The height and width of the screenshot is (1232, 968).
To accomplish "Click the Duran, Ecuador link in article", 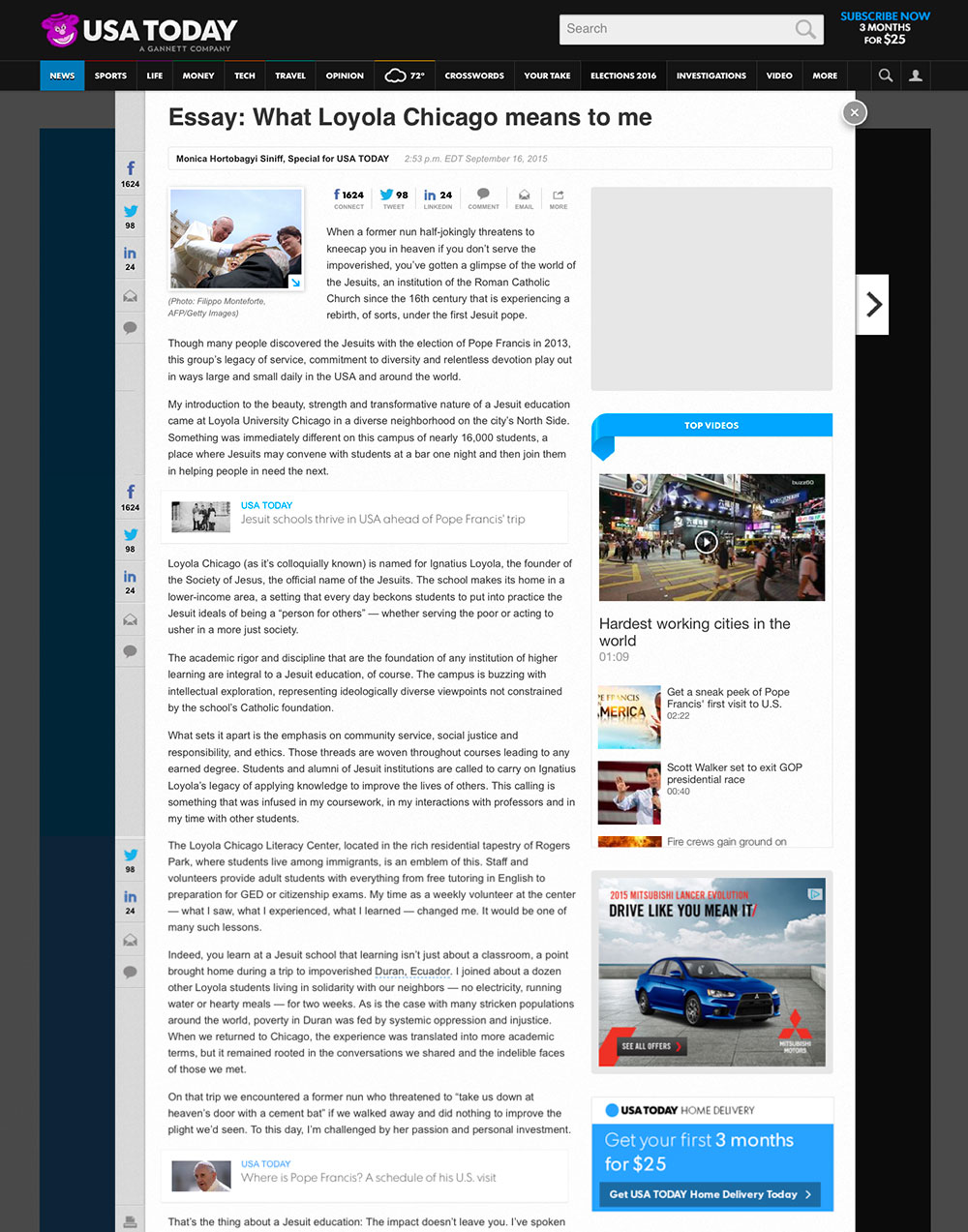I will click(412, 971).
